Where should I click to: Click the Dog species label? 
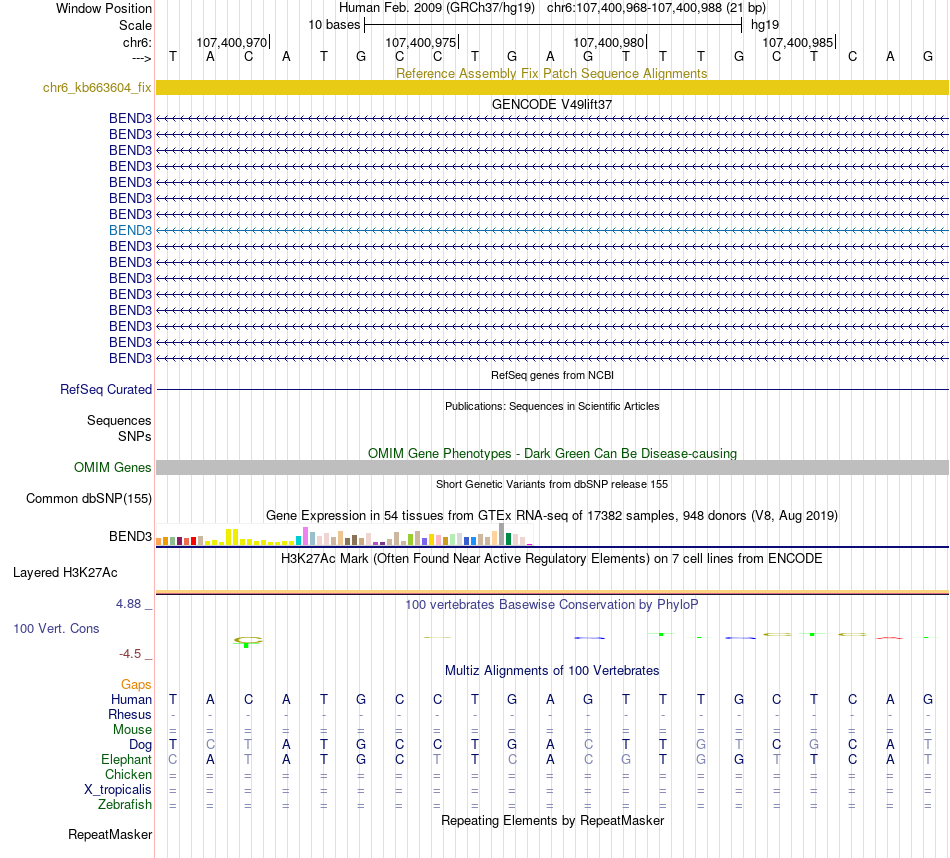[x=140, y=745]
